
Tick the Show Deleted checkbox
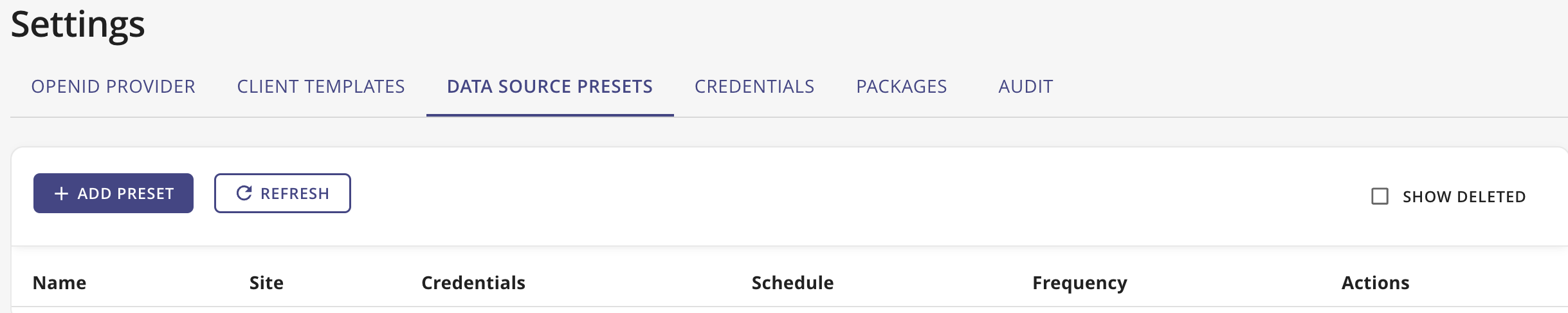[1380, 196]
